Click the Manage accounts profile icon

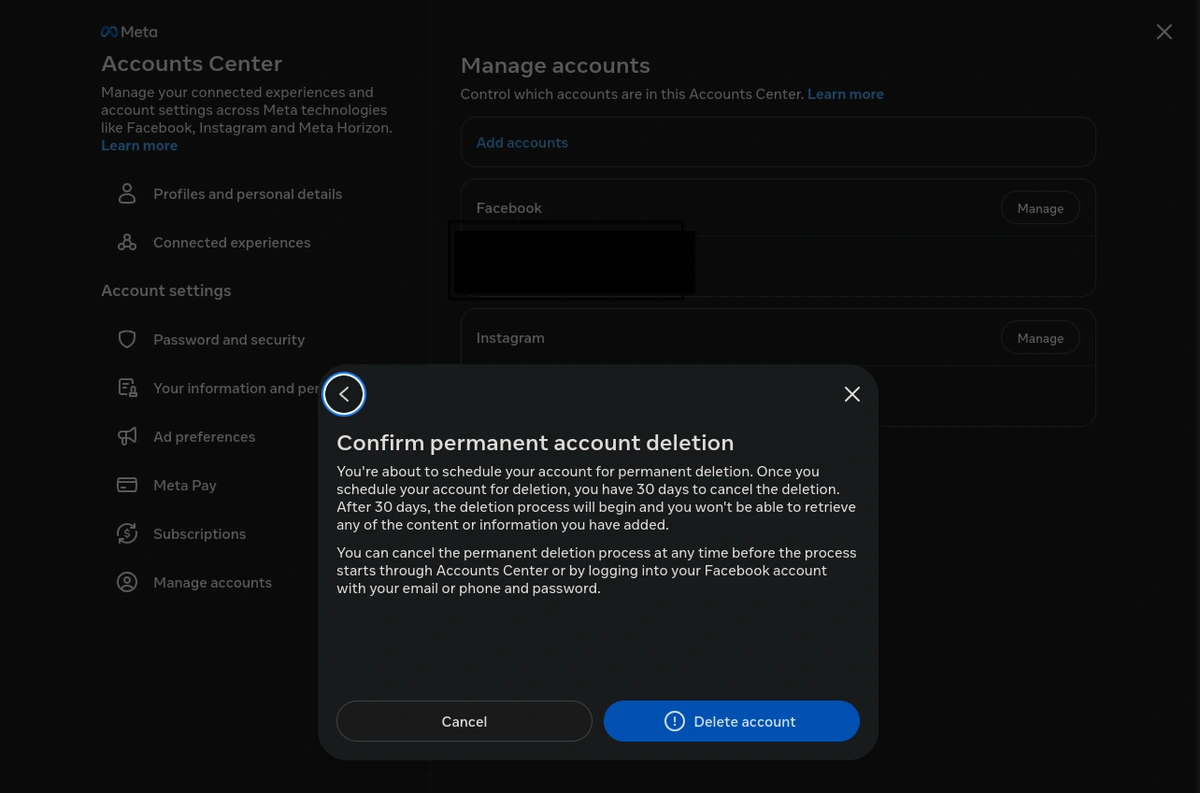coord(127,582)
